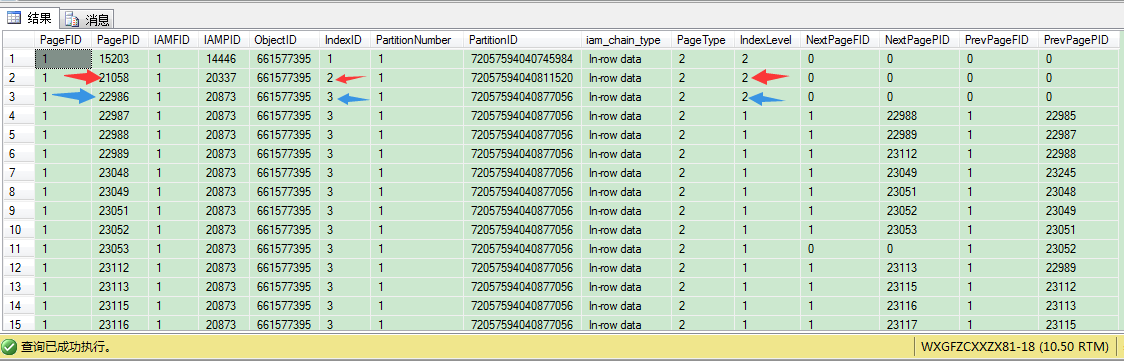Select the PartitionID column header
The height and width of the screenshot is (361, 1124).
point(523,40)
